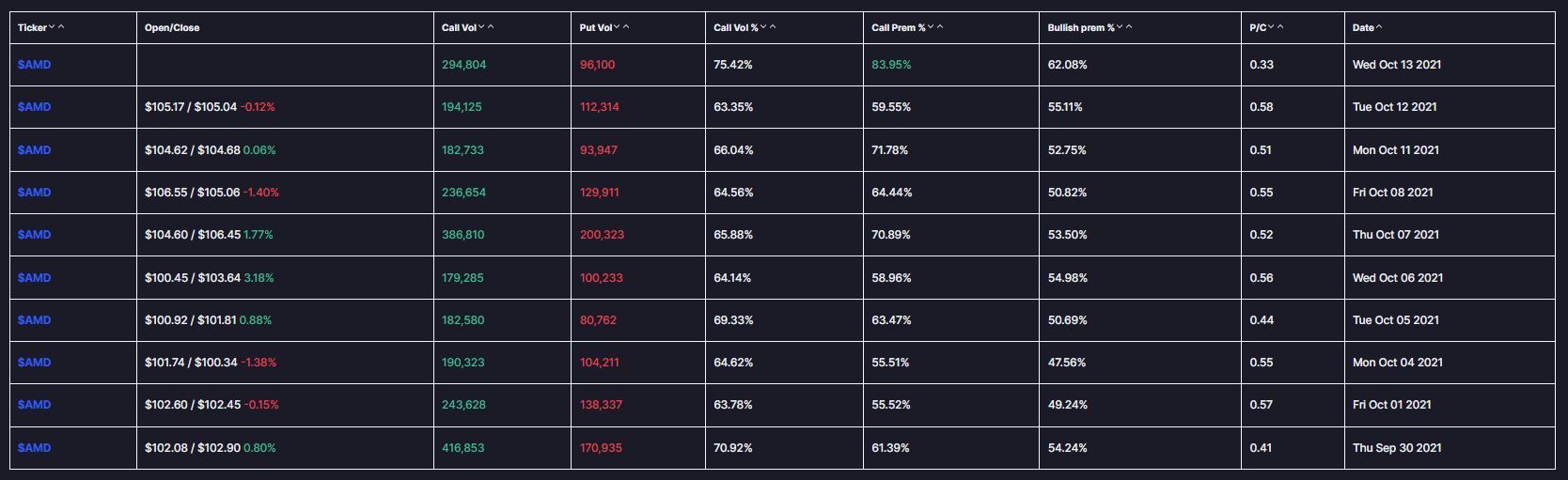Sort Date column with up arrow
1568x480 pixels.
point(1379,27)
